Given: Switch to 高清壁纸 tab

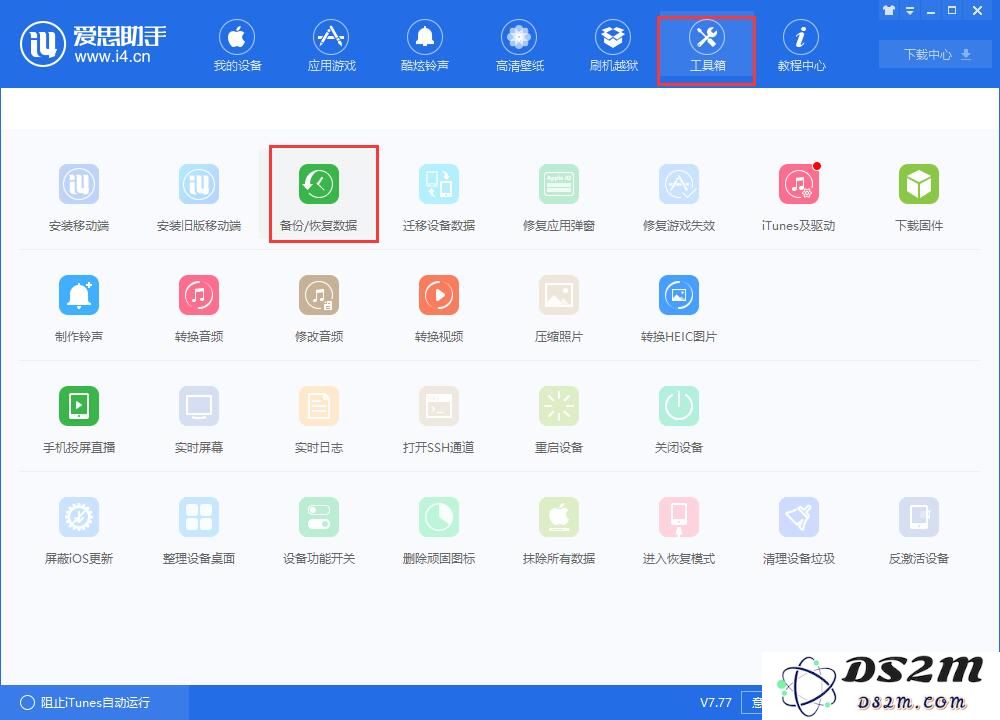Looking at the screenshot, I should (x=519, y=45).
